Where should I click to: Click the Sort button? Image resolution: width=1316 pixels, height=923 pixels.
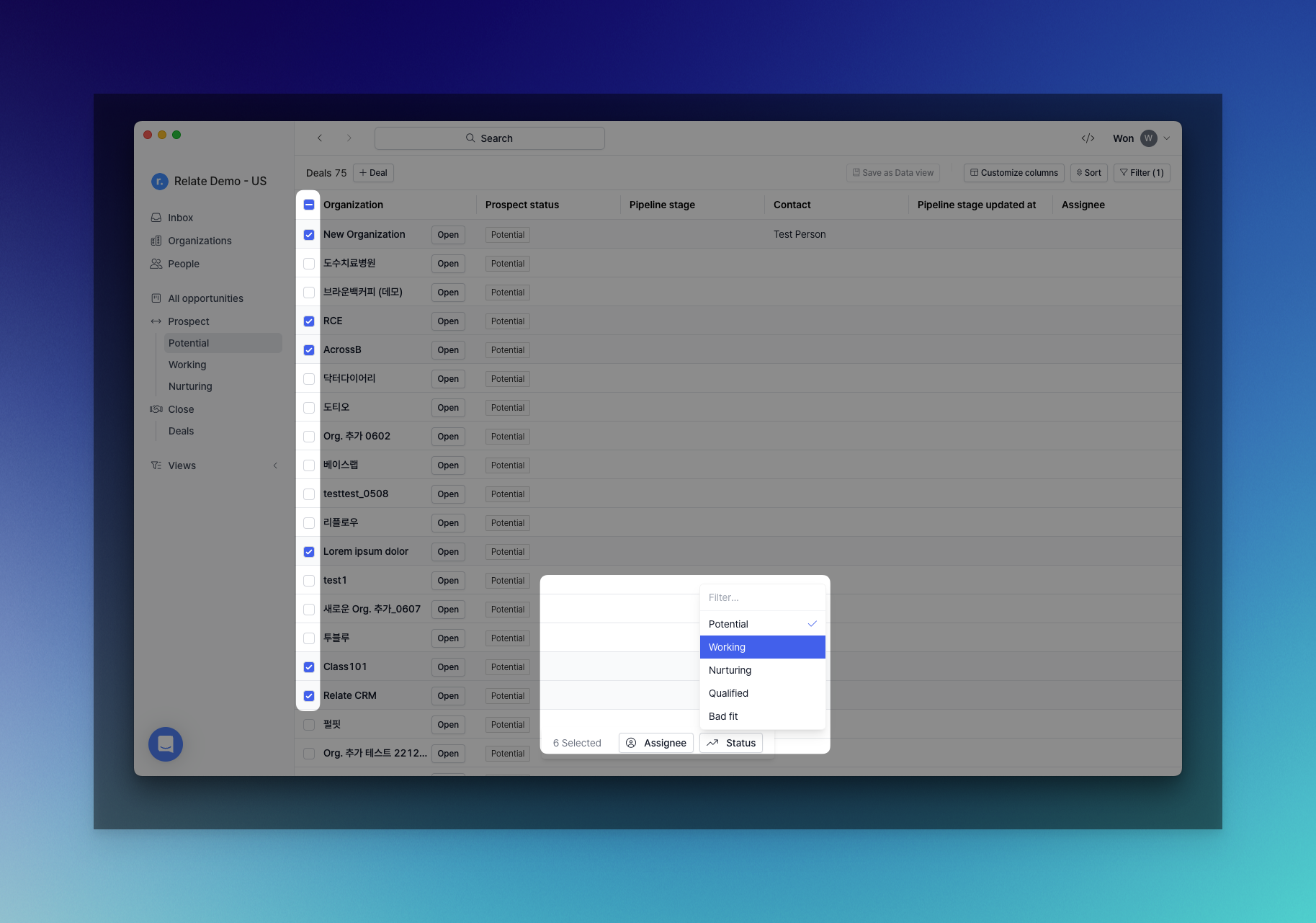tap(1088, 173)
